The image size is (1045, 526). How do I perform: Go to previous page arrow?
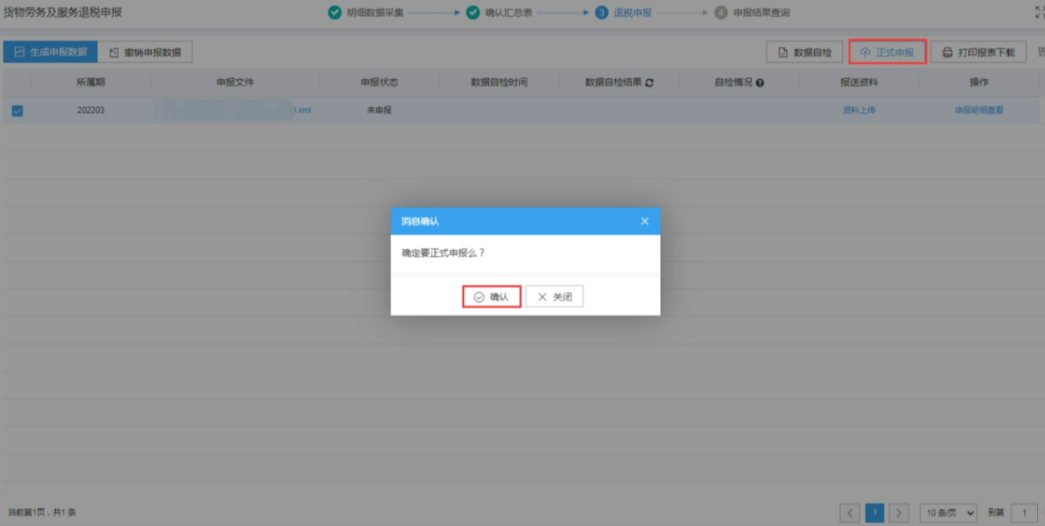click(x=850, y=513)
